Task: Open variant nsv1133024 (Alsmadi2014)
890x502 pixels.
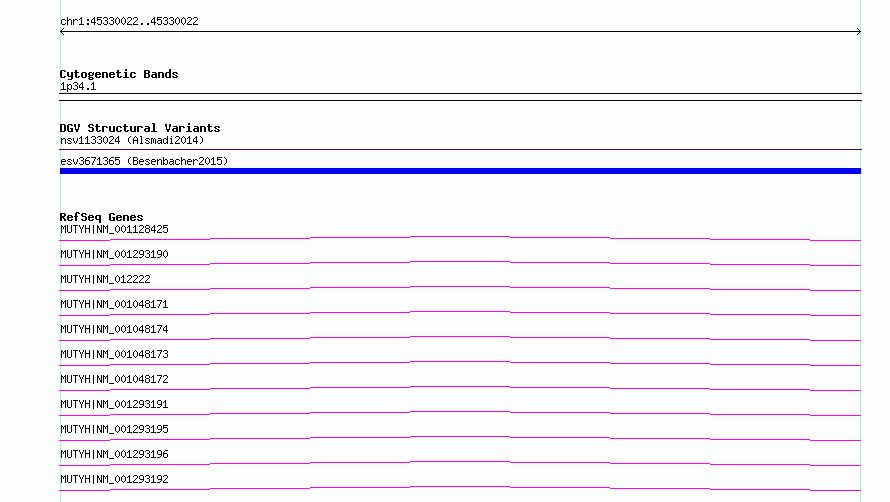Action: pyautogui.click(x=132, y=140)
